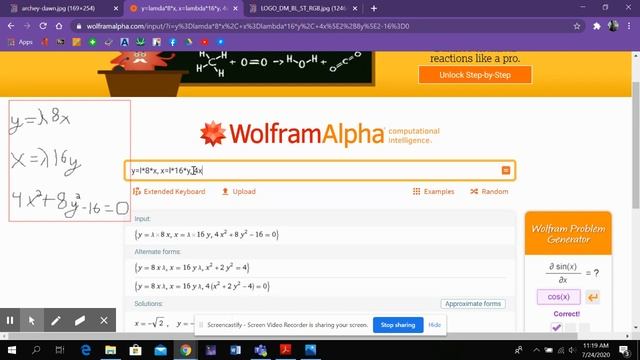Open the Windows notification center
The image size is (640, 360).
tap(624, 350)
